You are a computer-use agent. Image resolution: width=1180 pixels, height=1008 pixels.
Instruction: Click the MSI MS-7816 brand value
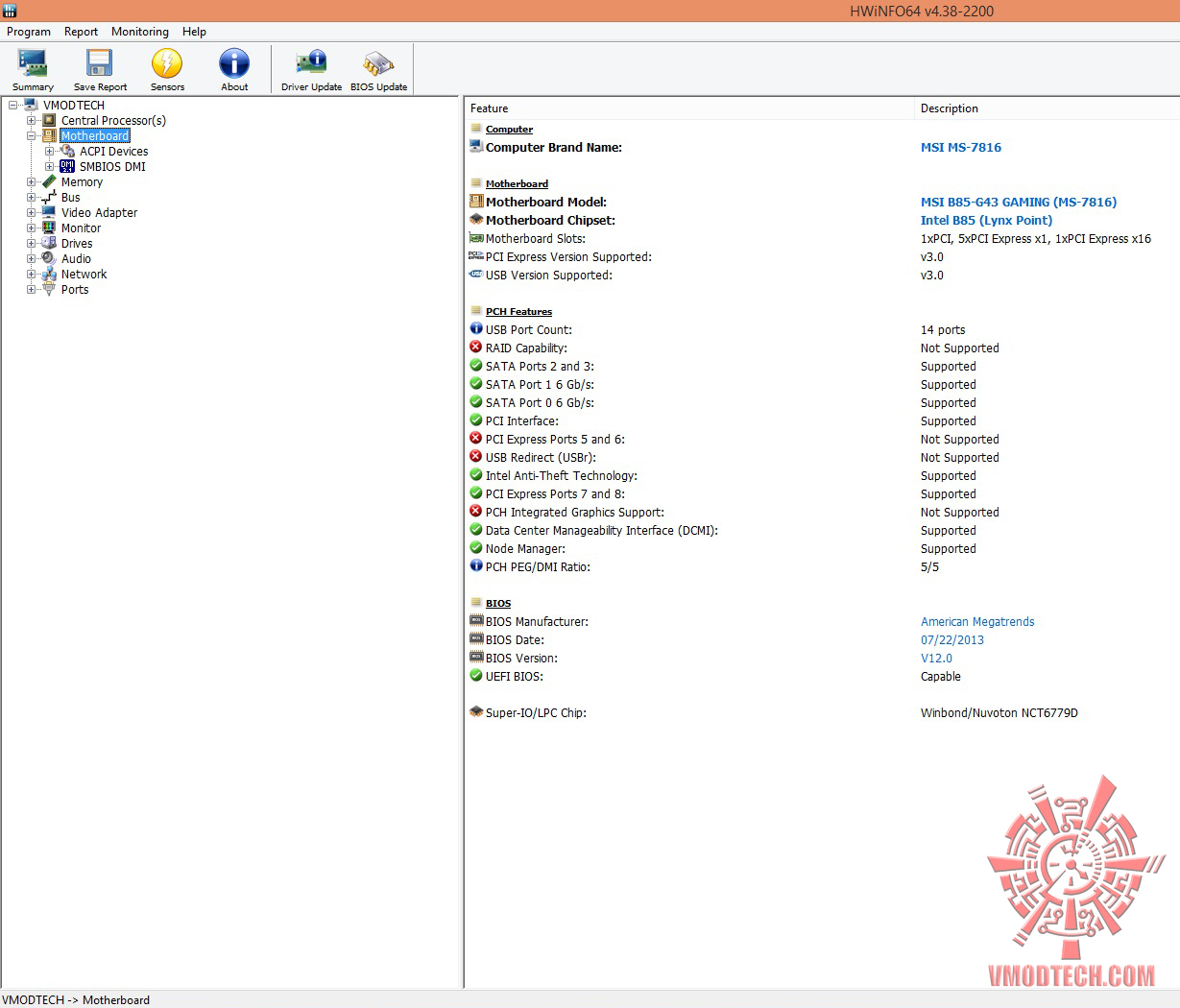960,148
